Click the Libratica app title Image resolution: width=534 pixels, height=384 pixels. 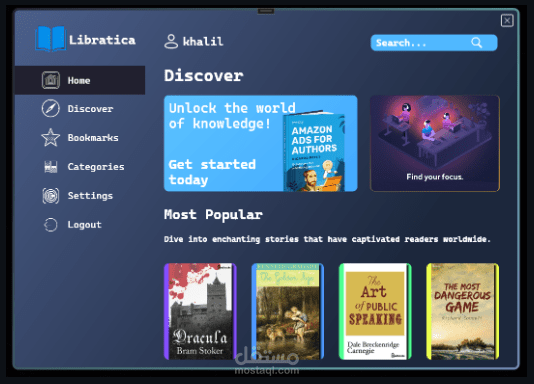102,40
